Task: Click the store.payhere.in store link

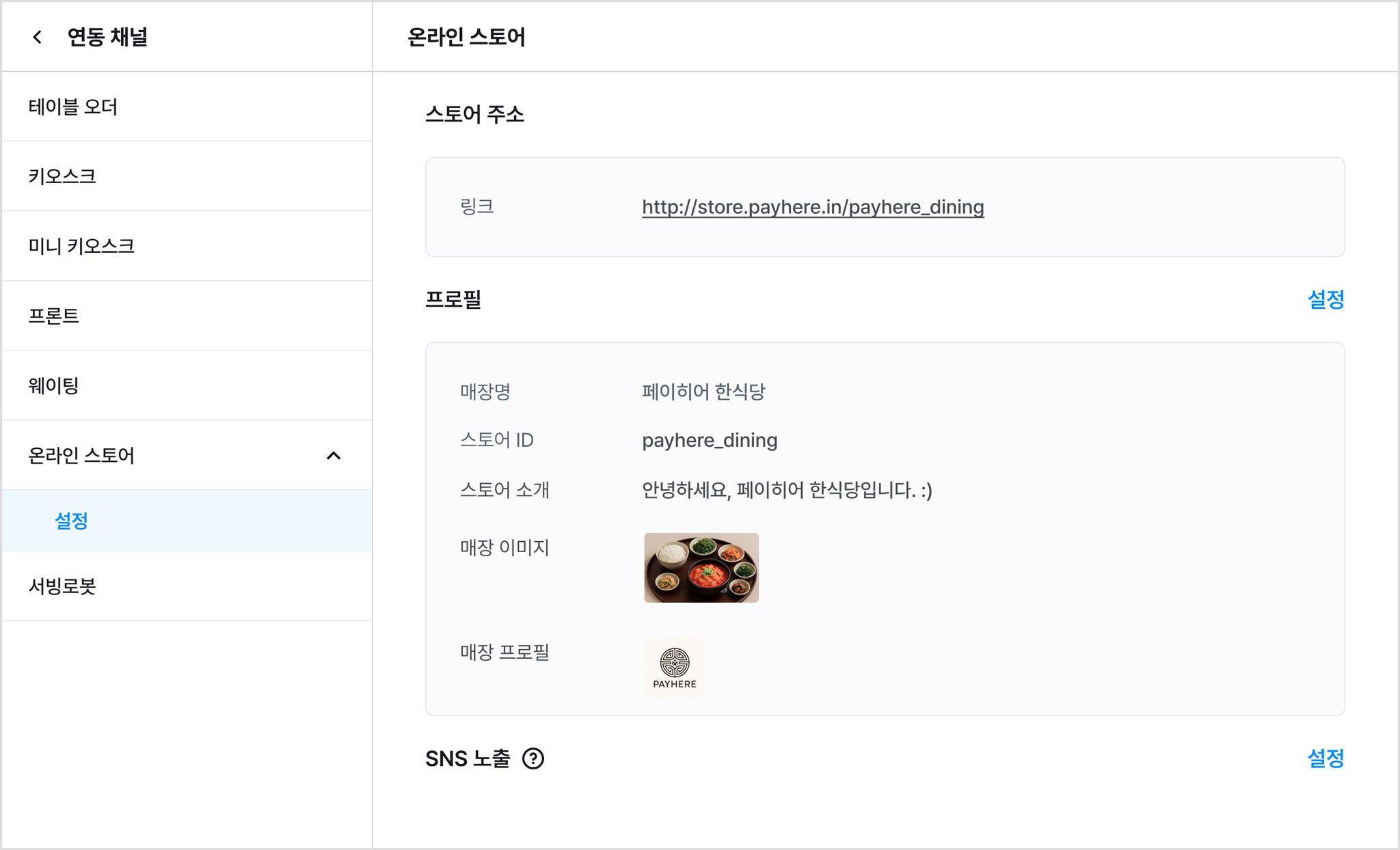Action: pos(813,207)
